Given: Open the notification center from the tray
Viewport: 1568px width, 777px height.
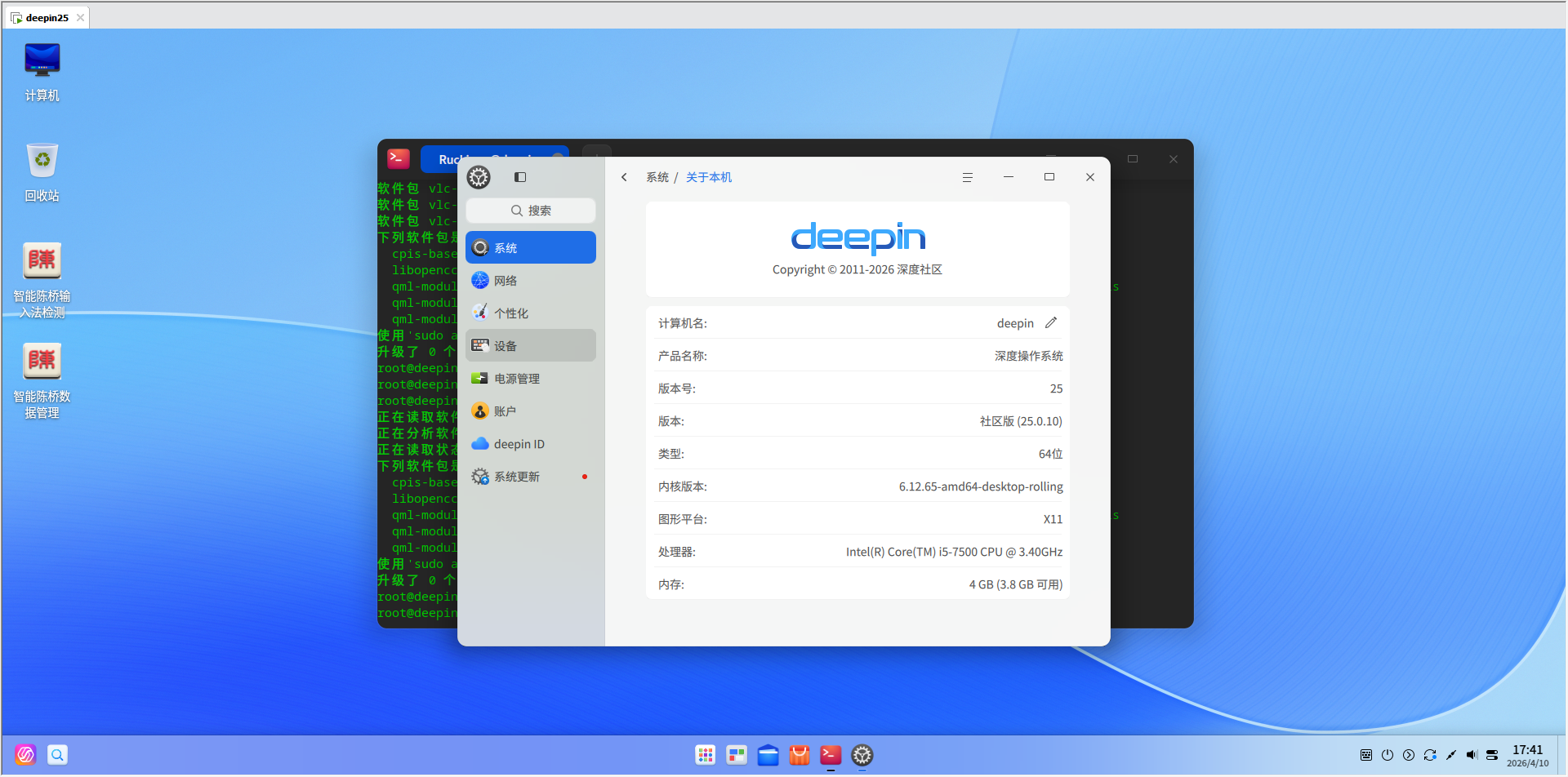Looking at the screenshot, I should click(1492, 755).
